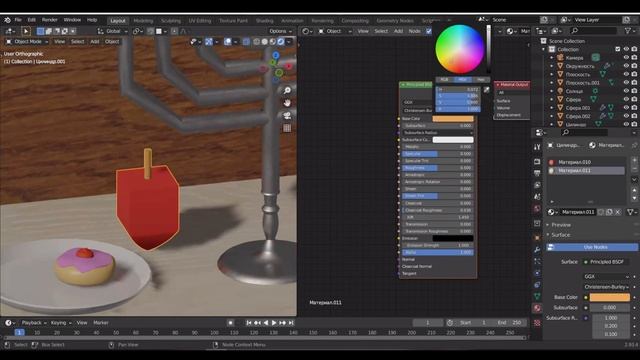Click inside the color wheel picker
The height and width of the screenshot is (360, 640).
pyautogui.click(x=460, y=49)
